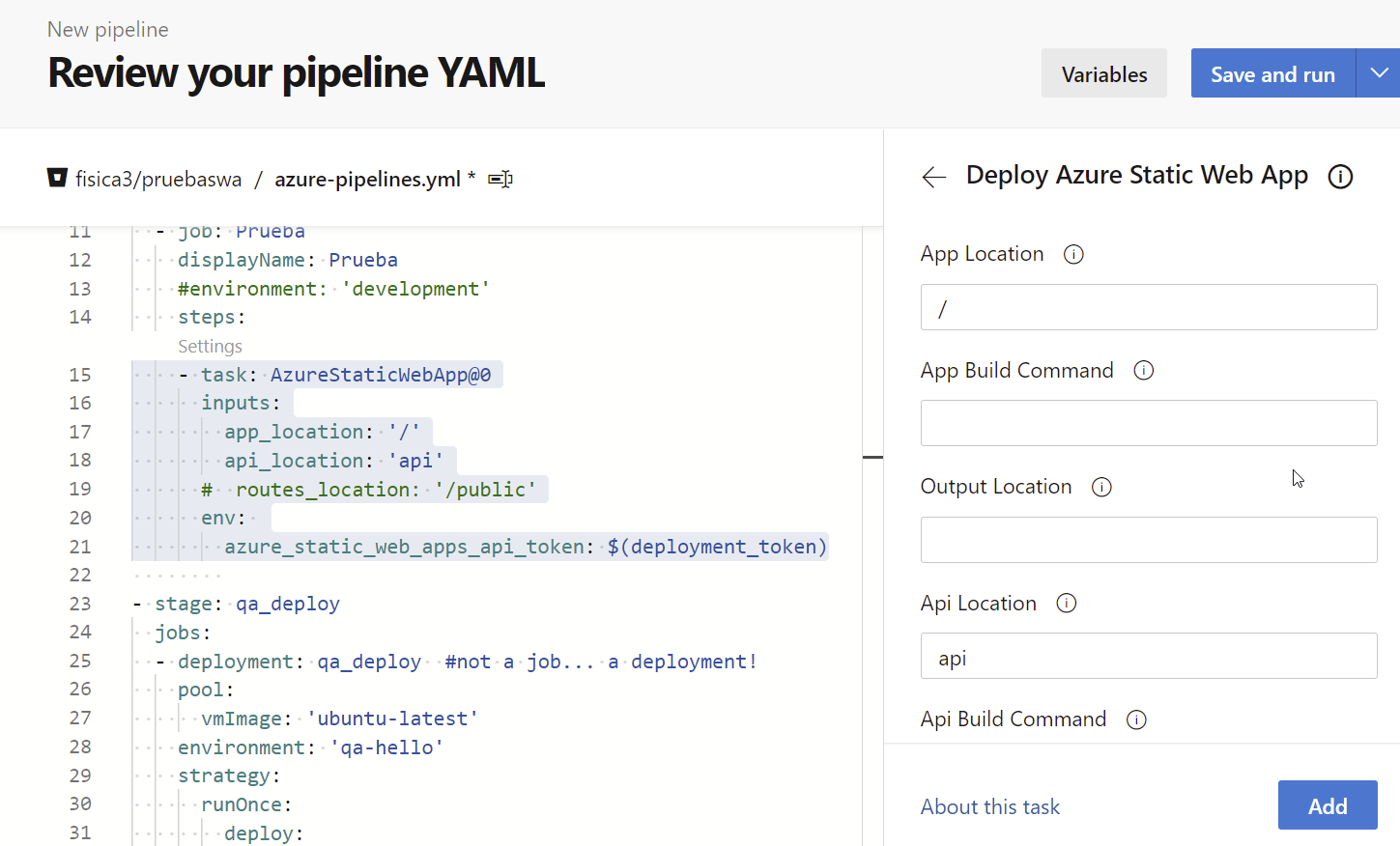Click the routes_location '/public' comment line
1400x846 pixels.
pos(368,490)
